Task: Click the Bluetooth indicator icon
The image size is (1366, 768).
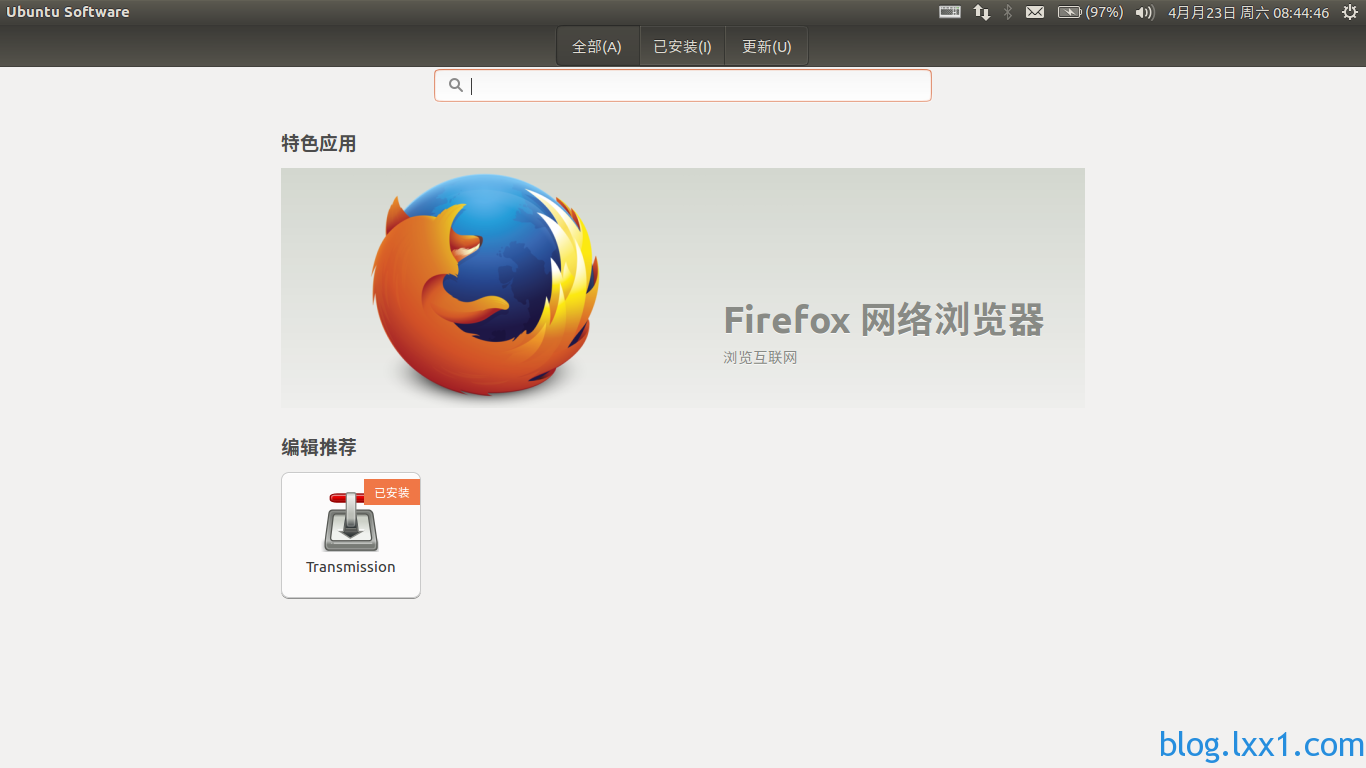Action: click(1008, 12)
